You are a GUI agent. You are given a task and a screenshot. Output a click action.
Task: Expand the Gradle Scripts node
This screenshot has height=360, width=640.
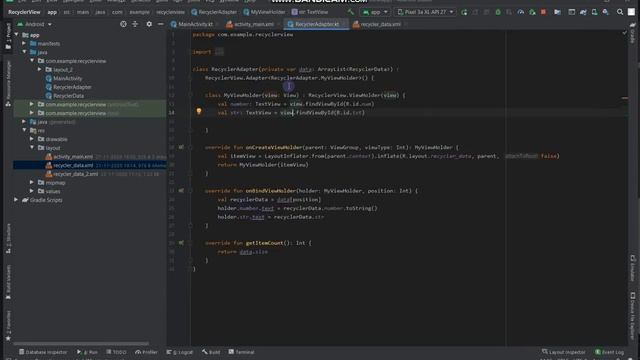click(16, 200)
